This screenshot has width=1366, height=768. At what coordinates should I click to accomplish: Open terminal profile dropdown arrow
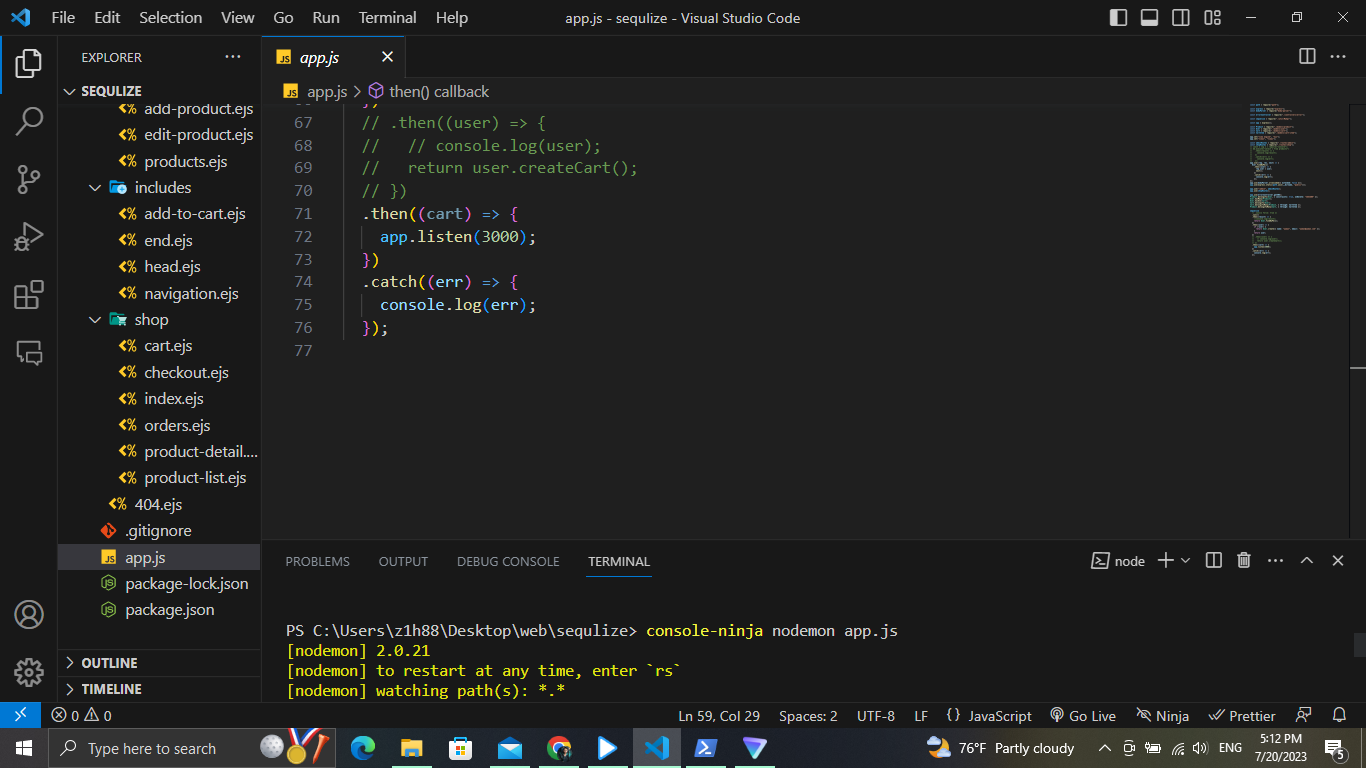click(x=1186, y=560)
